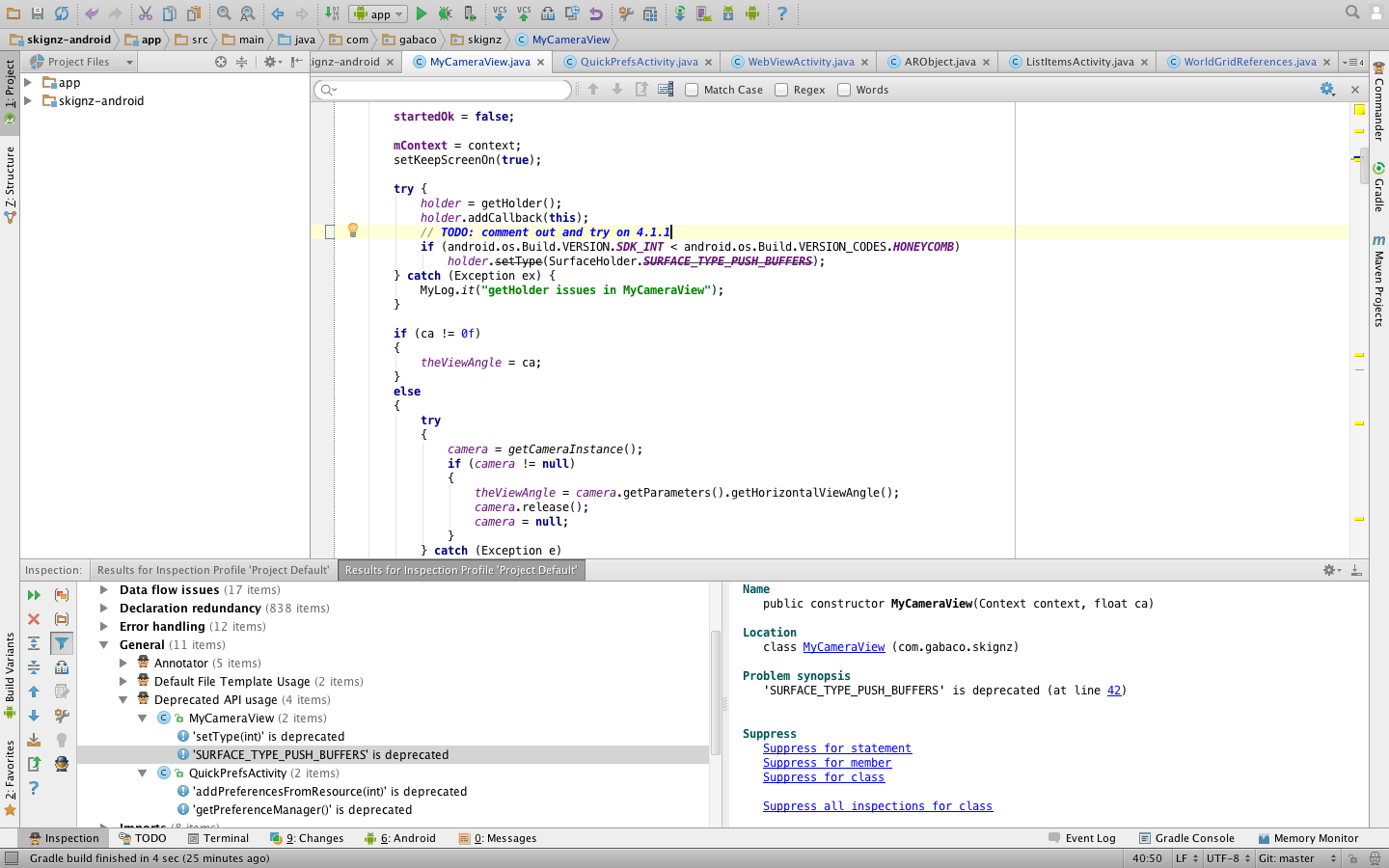Collapse the Deprecated API usage node

(123, 700)
